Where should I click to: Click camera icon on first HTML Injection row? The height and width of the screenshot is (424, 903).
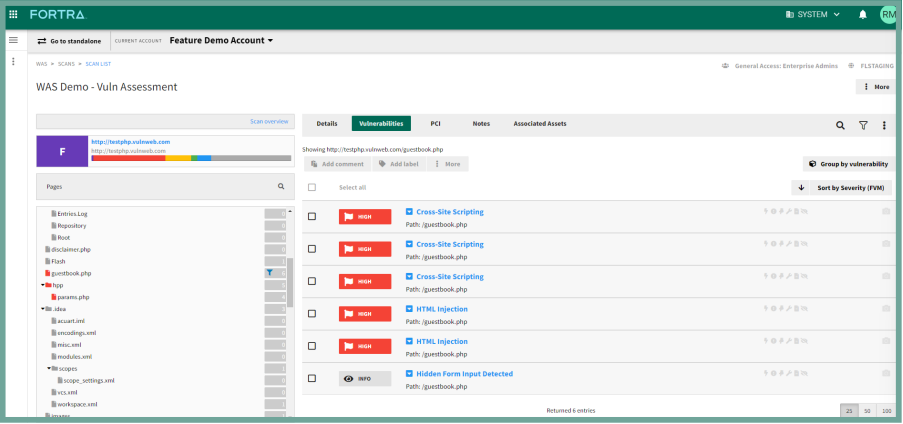[x=886, y=309]
